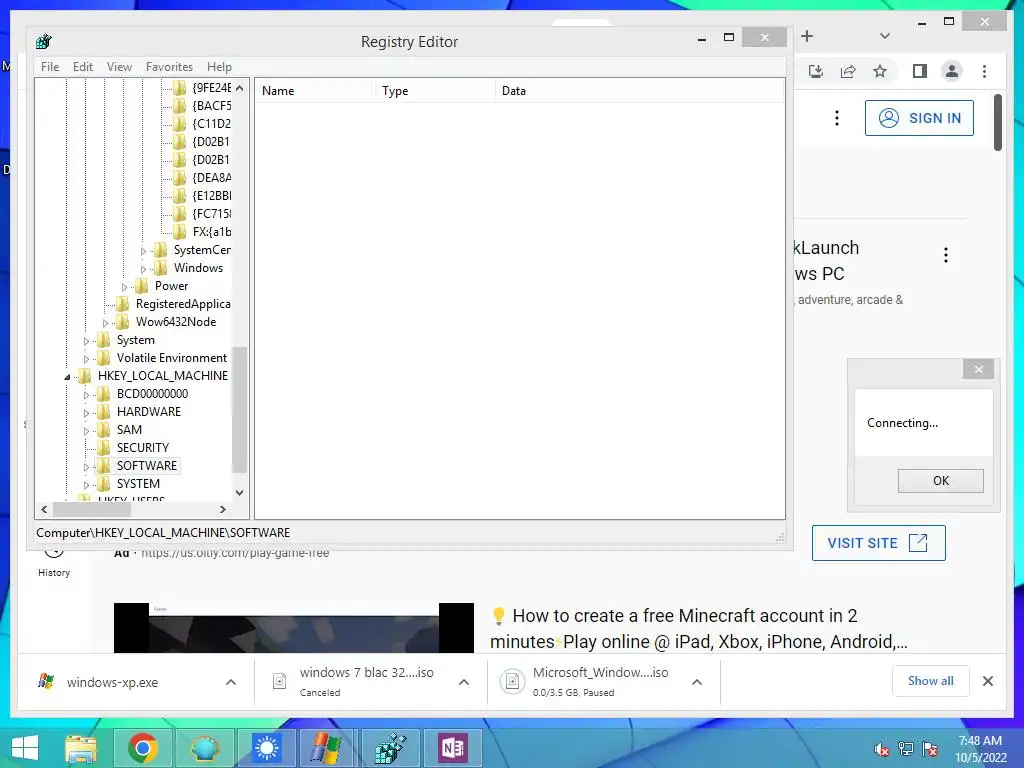
Task: Expand the SystemCer key in tree
Action: point(144,251)
